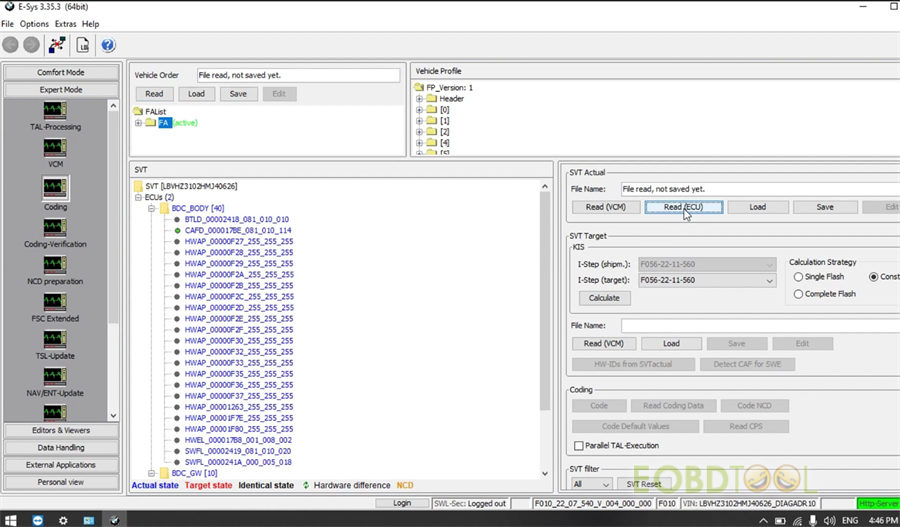This screenshot has width=900, height=527.
Task: Open the Data Handling section
Action: click(61, 448)
